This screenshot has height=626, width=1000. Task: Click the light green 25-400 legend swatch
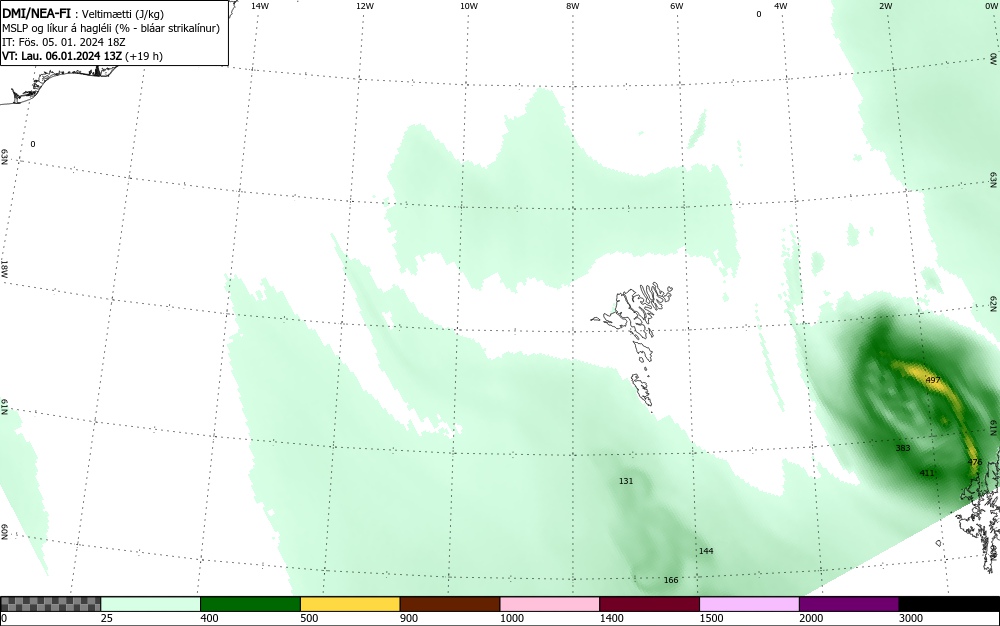coord(151,604)
